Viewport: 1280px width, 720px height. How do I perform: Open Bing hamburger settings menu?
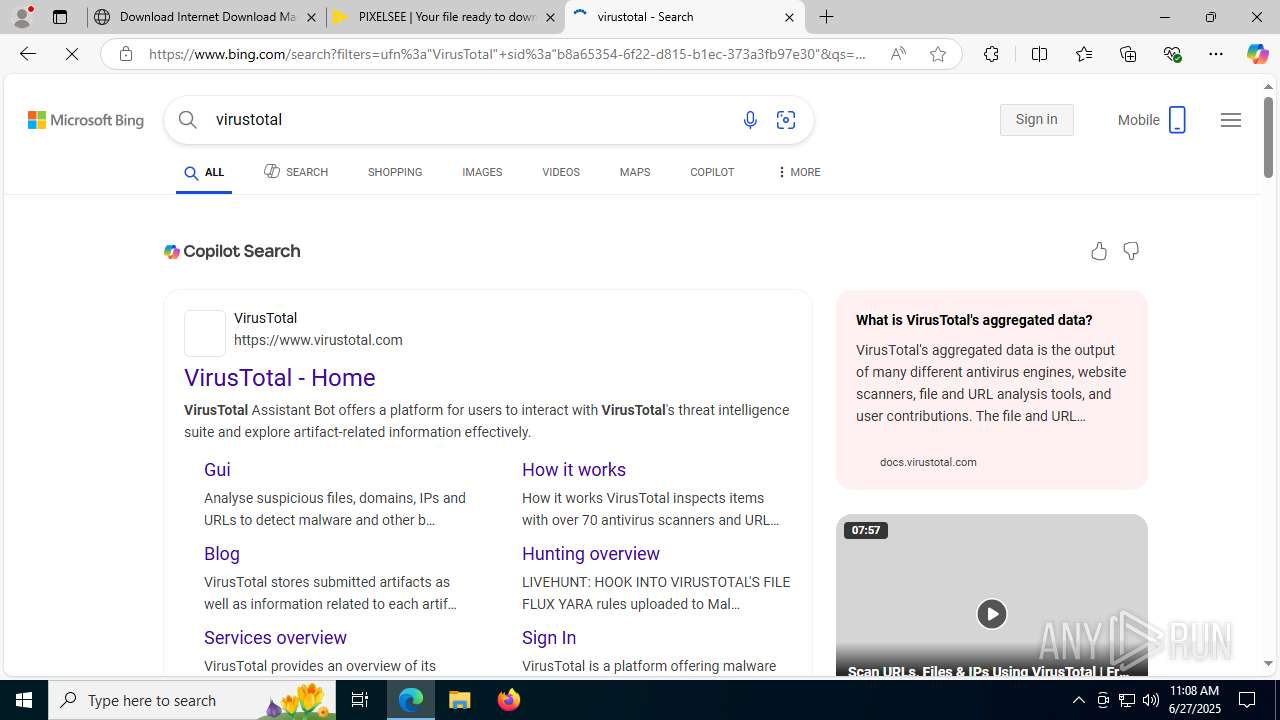point(1231,120)
